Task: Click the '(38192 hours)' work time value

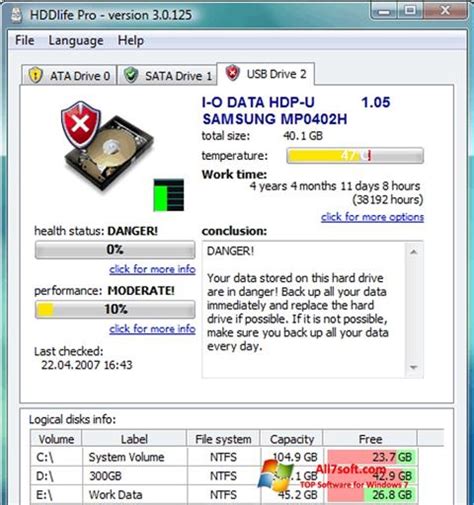Action: click(388, 200)
